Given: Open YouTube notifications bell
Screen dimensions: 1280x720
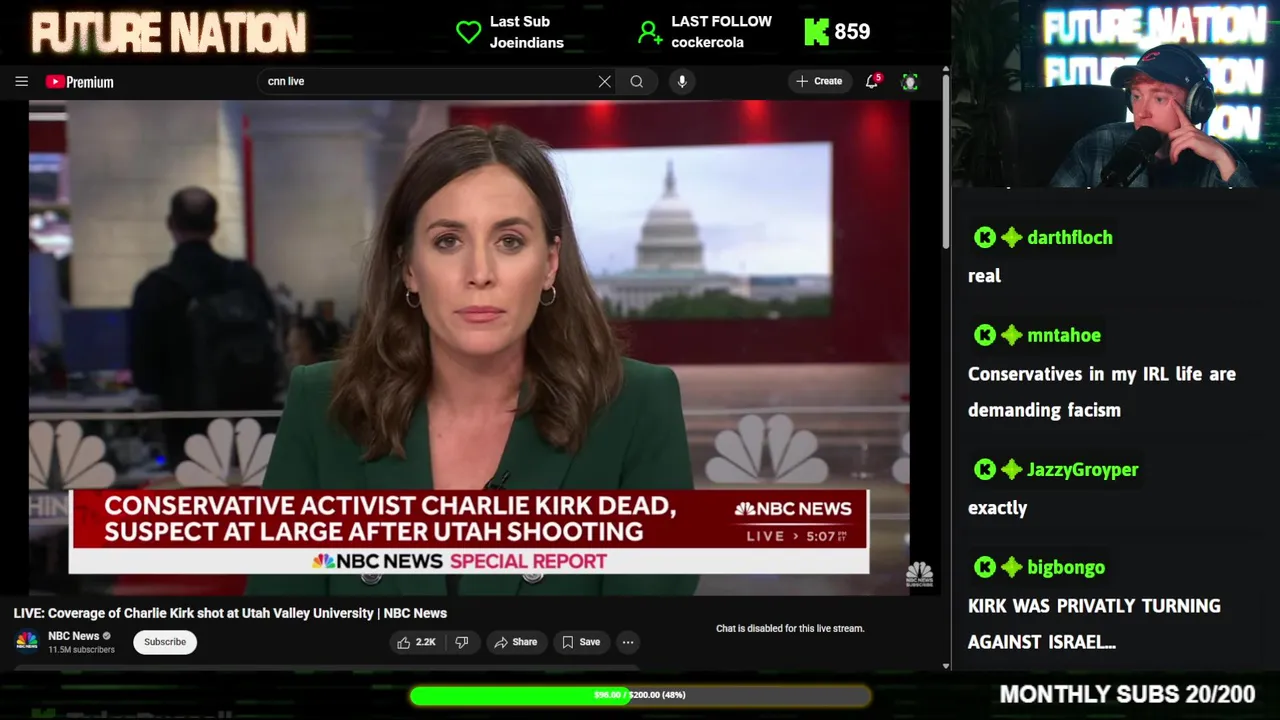Looking at the screenshot, I should pos(872,81).
